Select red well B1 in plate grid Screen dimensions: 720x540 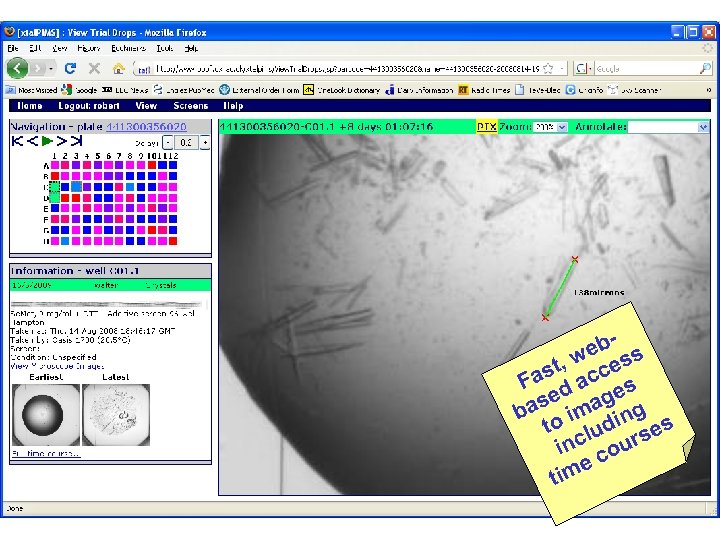[x=55, y=176]
